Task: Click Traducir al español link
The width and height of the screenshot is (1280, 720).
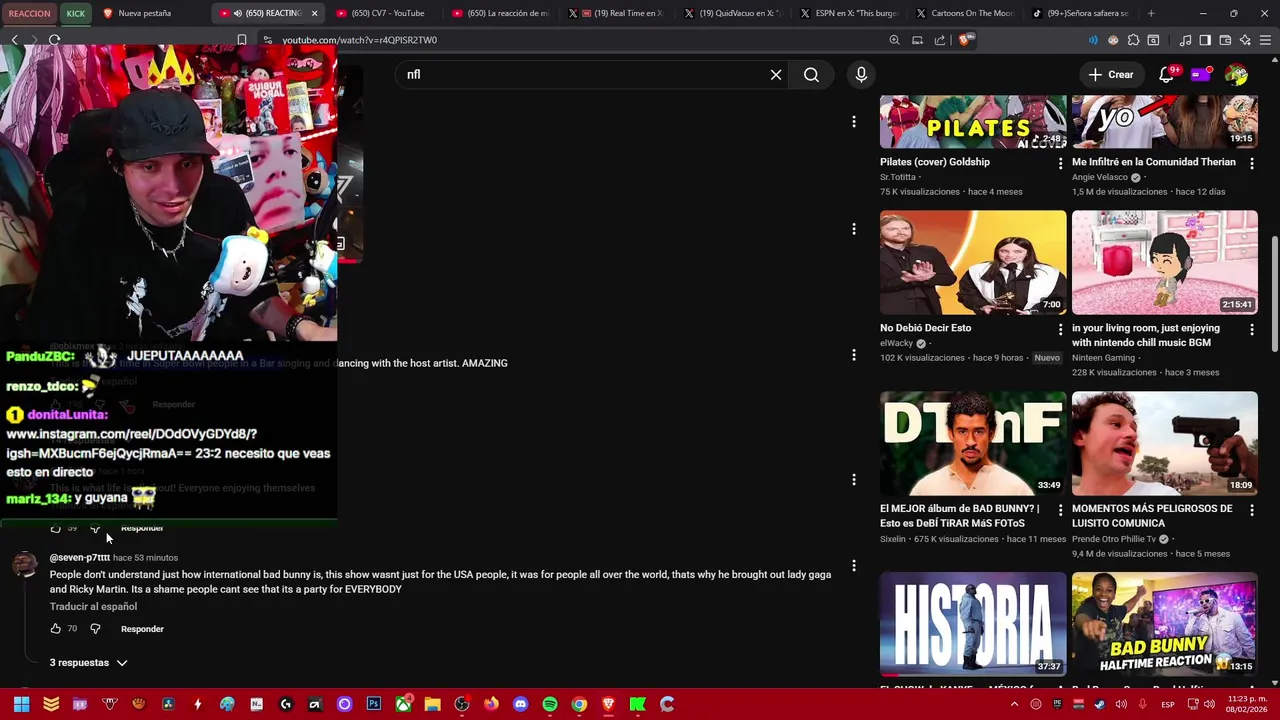Action: tap(93, 606)
